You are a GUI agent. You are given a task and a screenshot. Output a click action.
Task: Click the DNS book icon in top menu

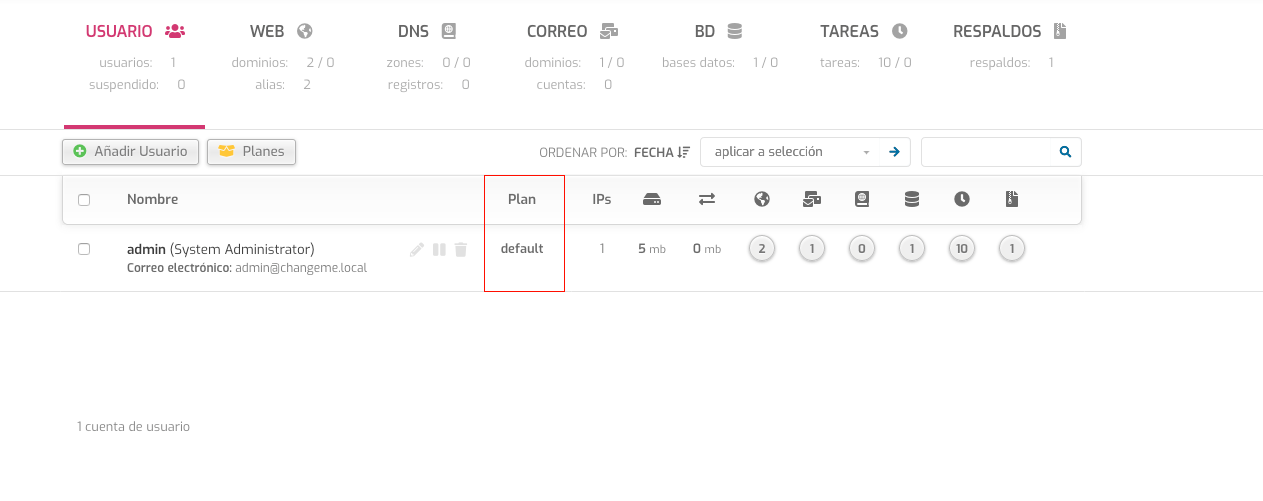[449, 31]
